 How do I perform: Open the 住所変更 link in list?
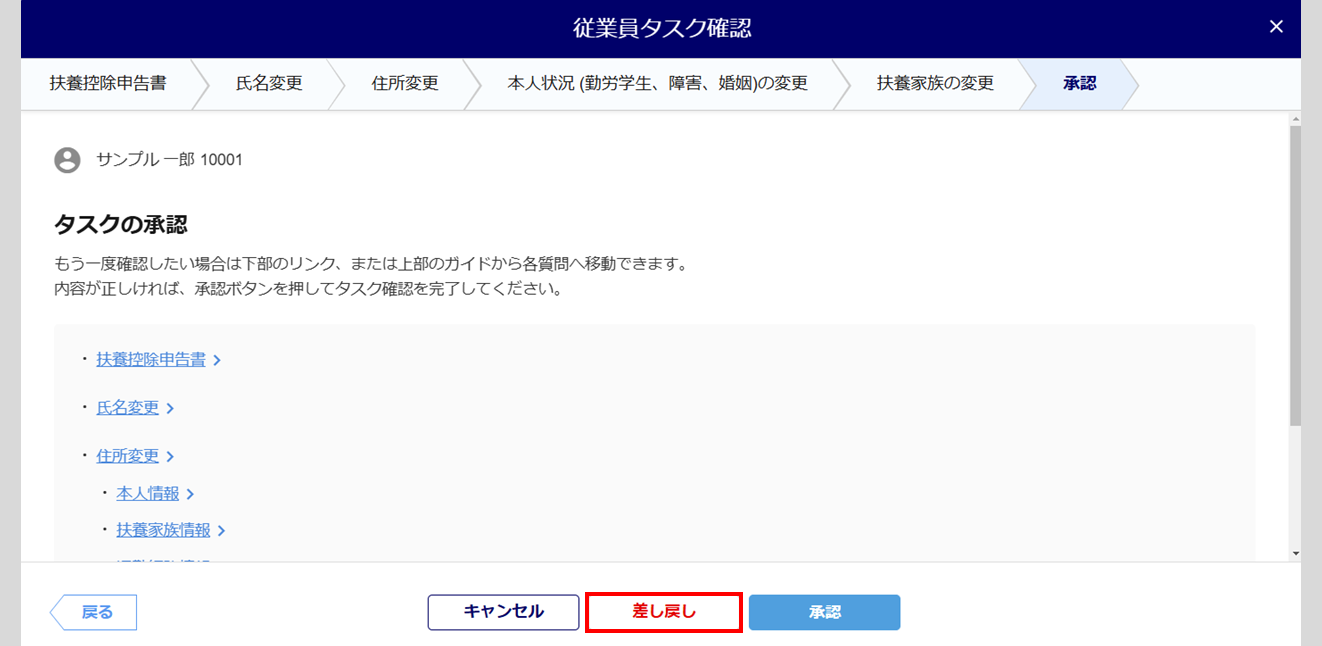[x=128, y=456]
